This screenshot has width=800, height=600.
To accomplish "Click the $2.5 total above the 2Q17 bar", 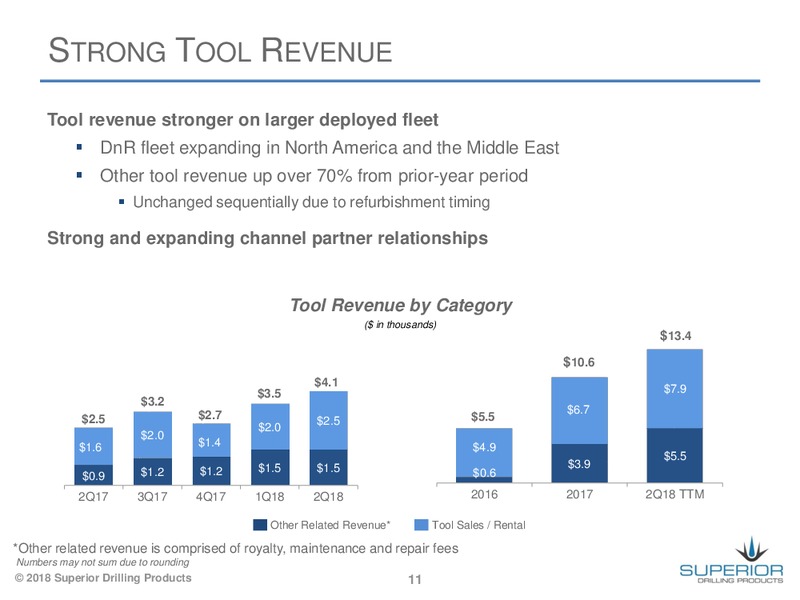I will point(93,419).
